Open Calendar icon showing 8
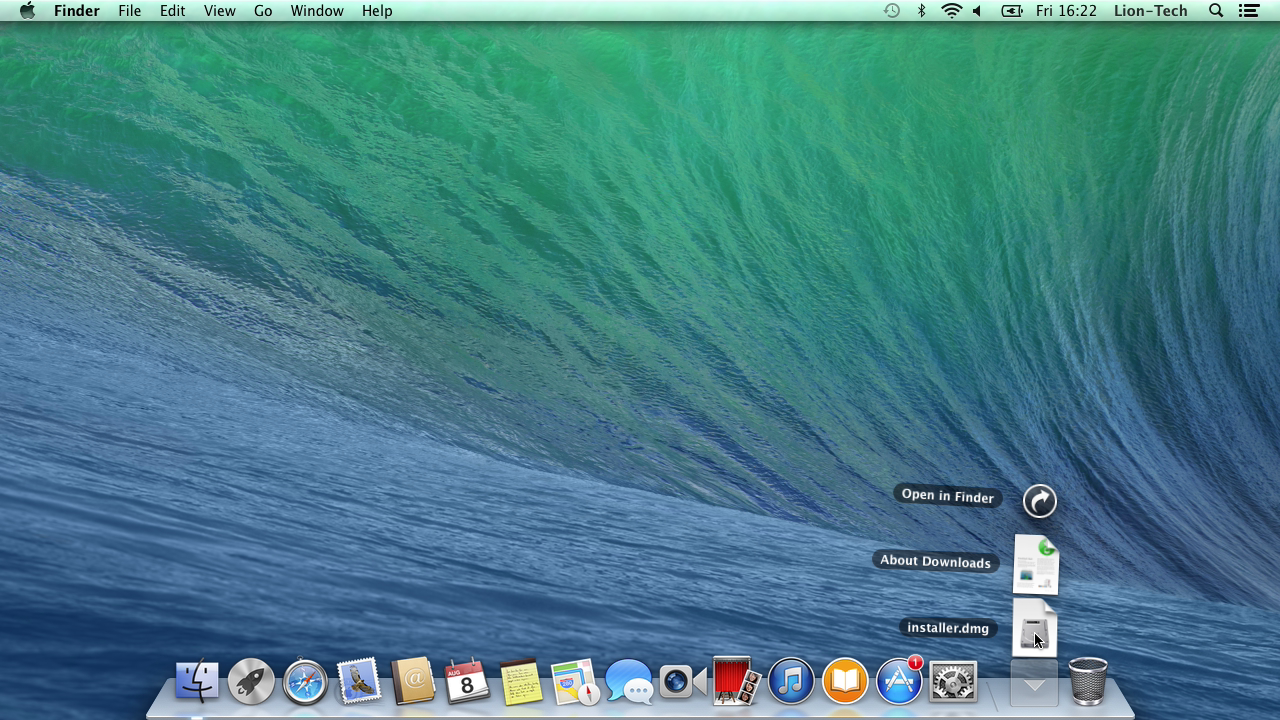Screen dimensions: 1280x720 (467, 682)
